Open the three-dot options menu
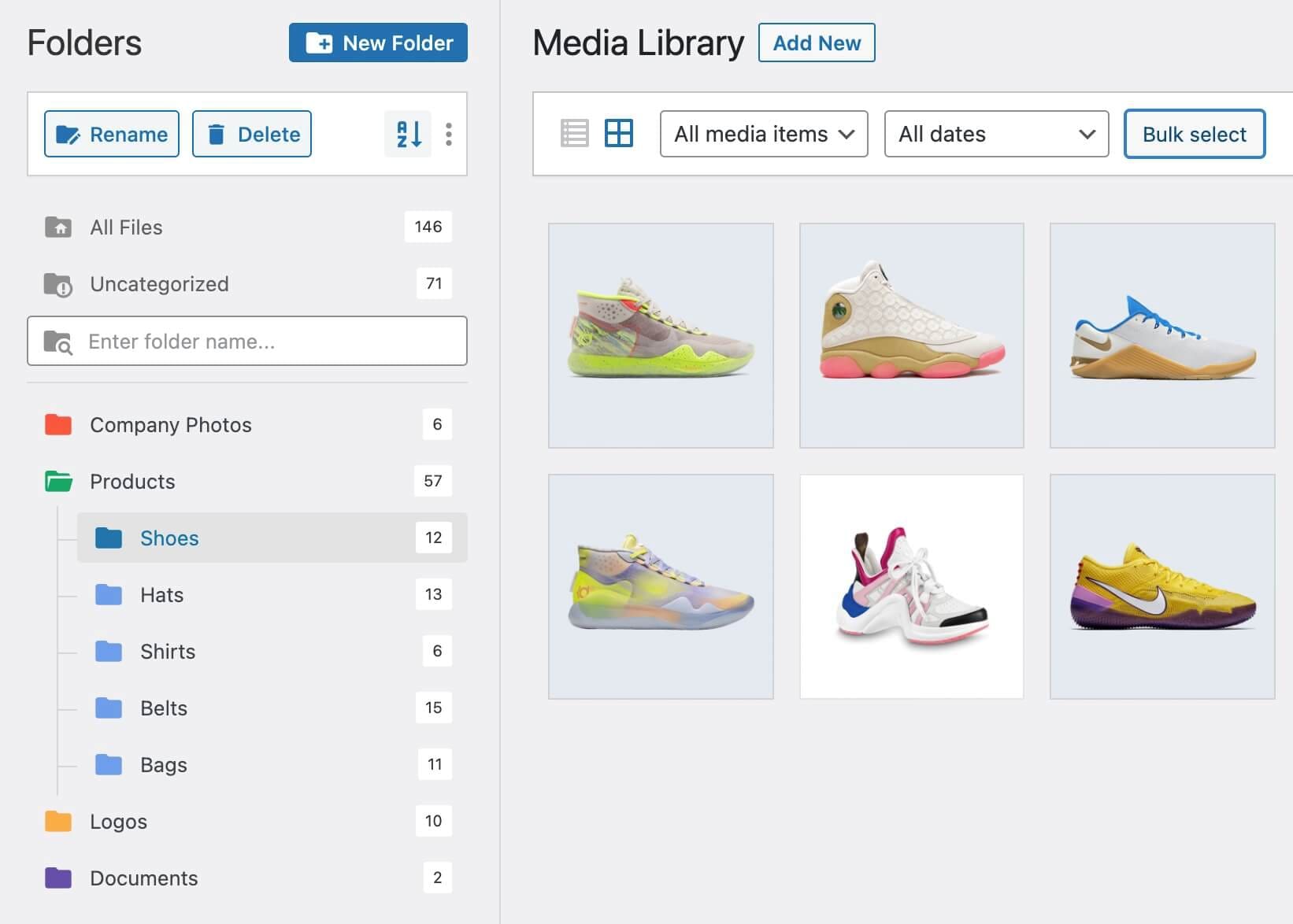Image resolution: width=1293 pixels, height=924 pixels. (x=449, y=134)
